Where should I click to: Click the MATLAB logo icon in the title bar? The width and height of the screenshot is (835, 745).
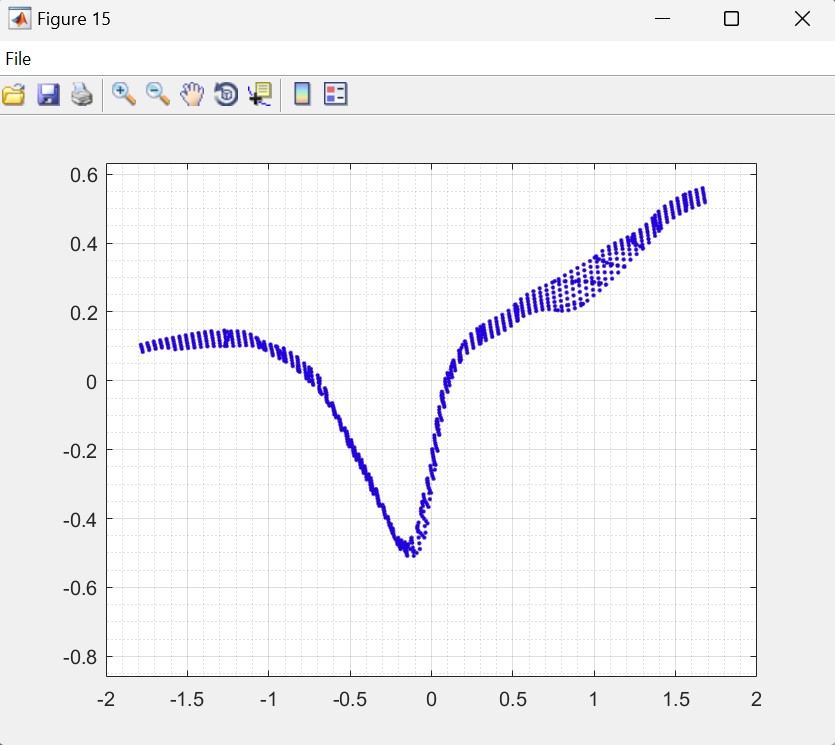pyautogui.click(x=19, y=19)
